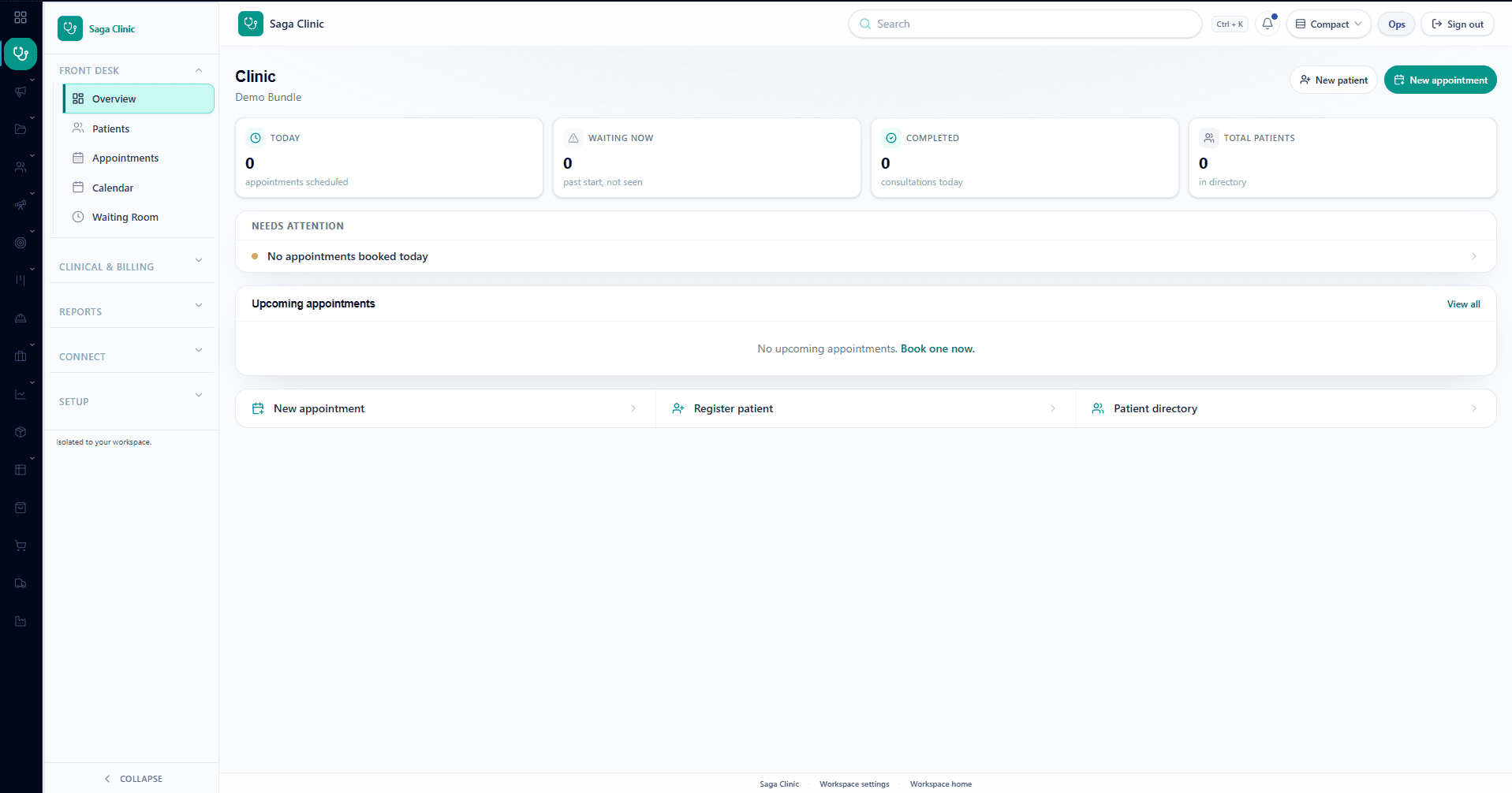Open Patients in the sidebar
The image size is (1512, 793).
pos(139,128)
